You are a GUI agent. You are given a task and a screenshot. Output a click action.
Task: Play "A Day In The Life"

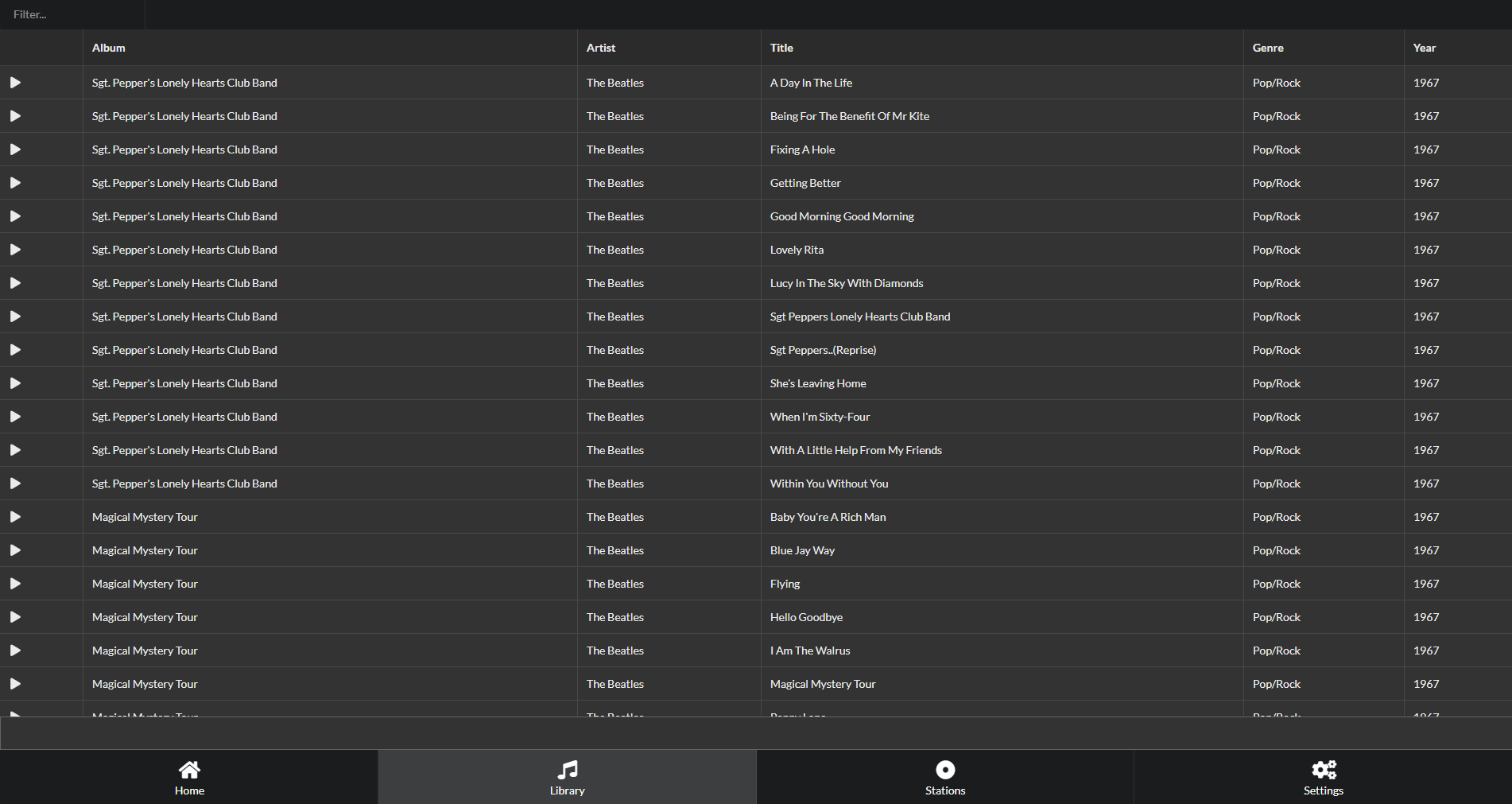coord(15,82)
